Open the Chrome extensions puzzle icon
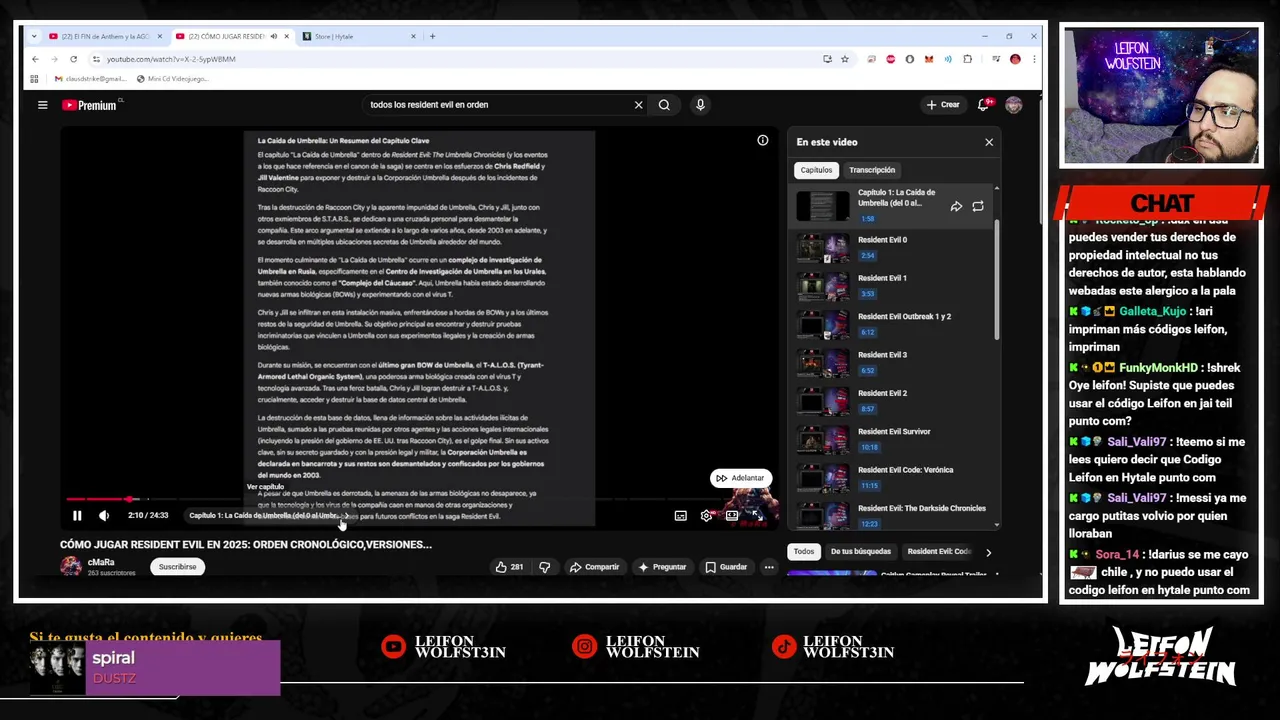The image size is (1280, 720). [967, 59]
